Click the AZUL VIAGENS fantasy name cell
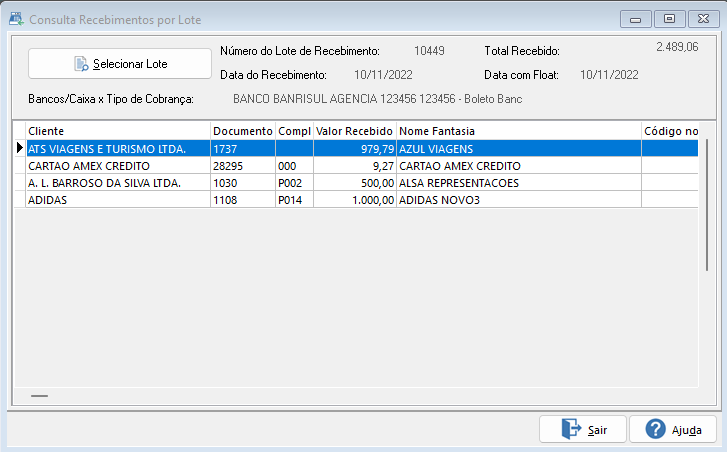The image size is (727, 452). coord(519,149)
